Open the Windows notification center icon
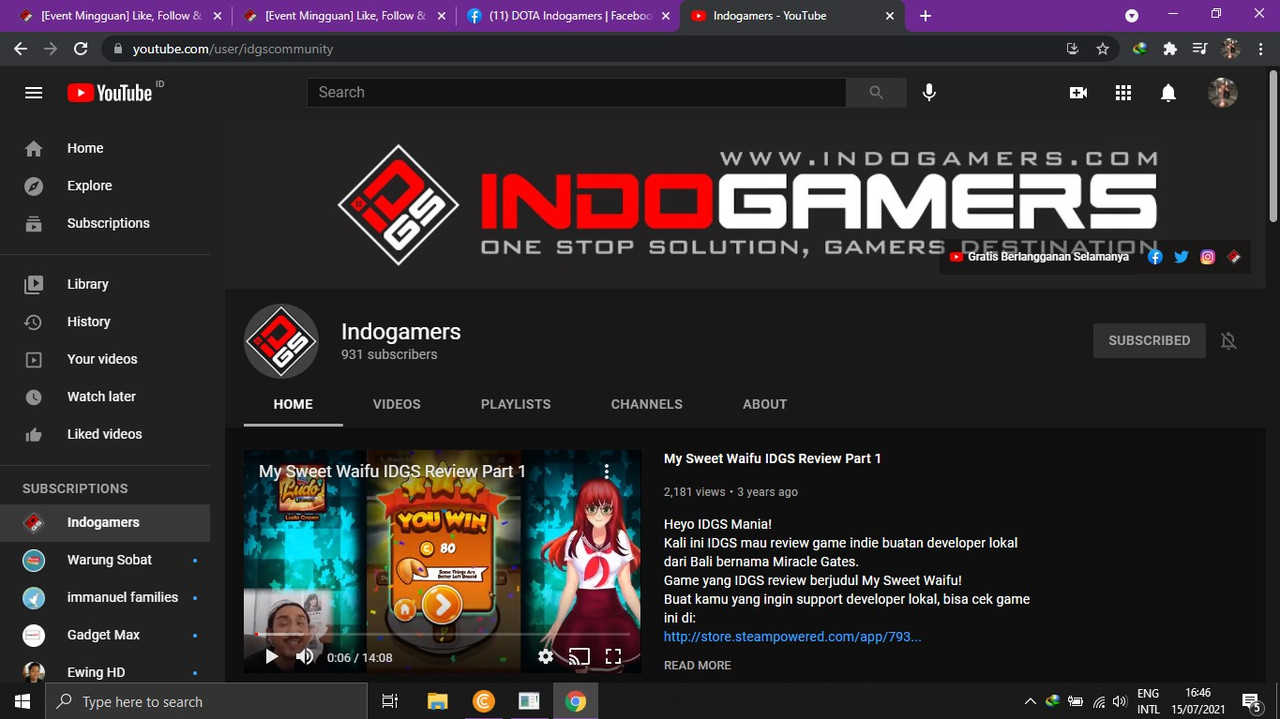 click(1251, 701)
